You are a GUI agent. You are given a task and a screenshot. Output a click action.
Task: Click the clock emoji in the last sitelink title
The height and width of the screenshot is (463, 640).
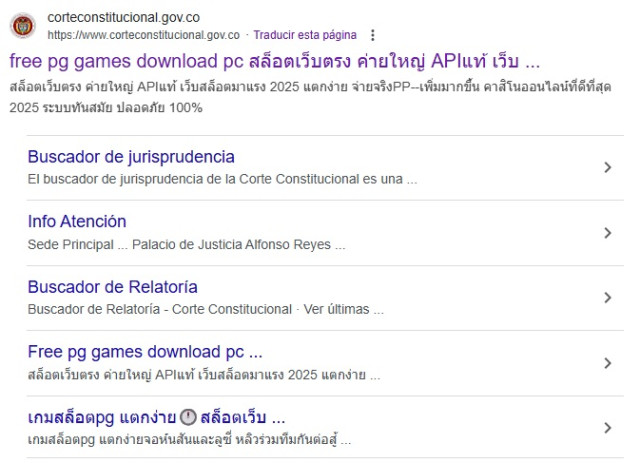click(x=188, y=417)
